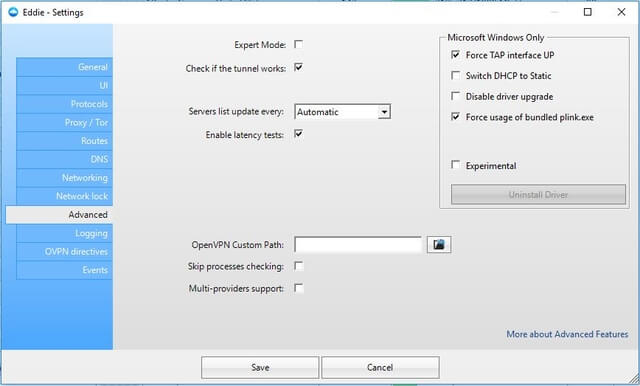Open the Network lock tab
This screenshot has height=386, width=640.
pos(64,196)
